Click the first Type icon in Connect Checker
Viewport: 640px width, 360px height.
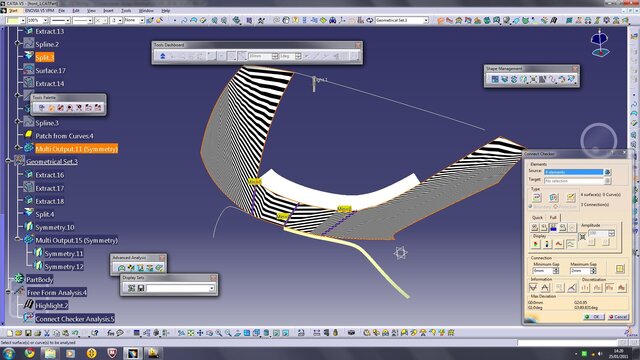coord(536,198)
